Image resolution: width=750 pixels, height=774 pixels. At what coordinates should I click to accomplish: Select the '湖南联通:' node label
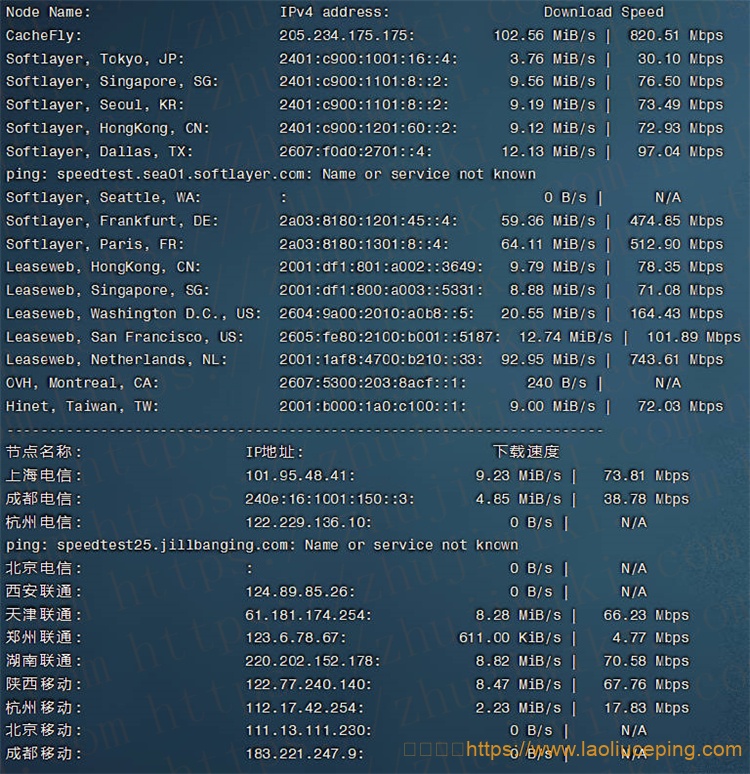pos(43,661)
